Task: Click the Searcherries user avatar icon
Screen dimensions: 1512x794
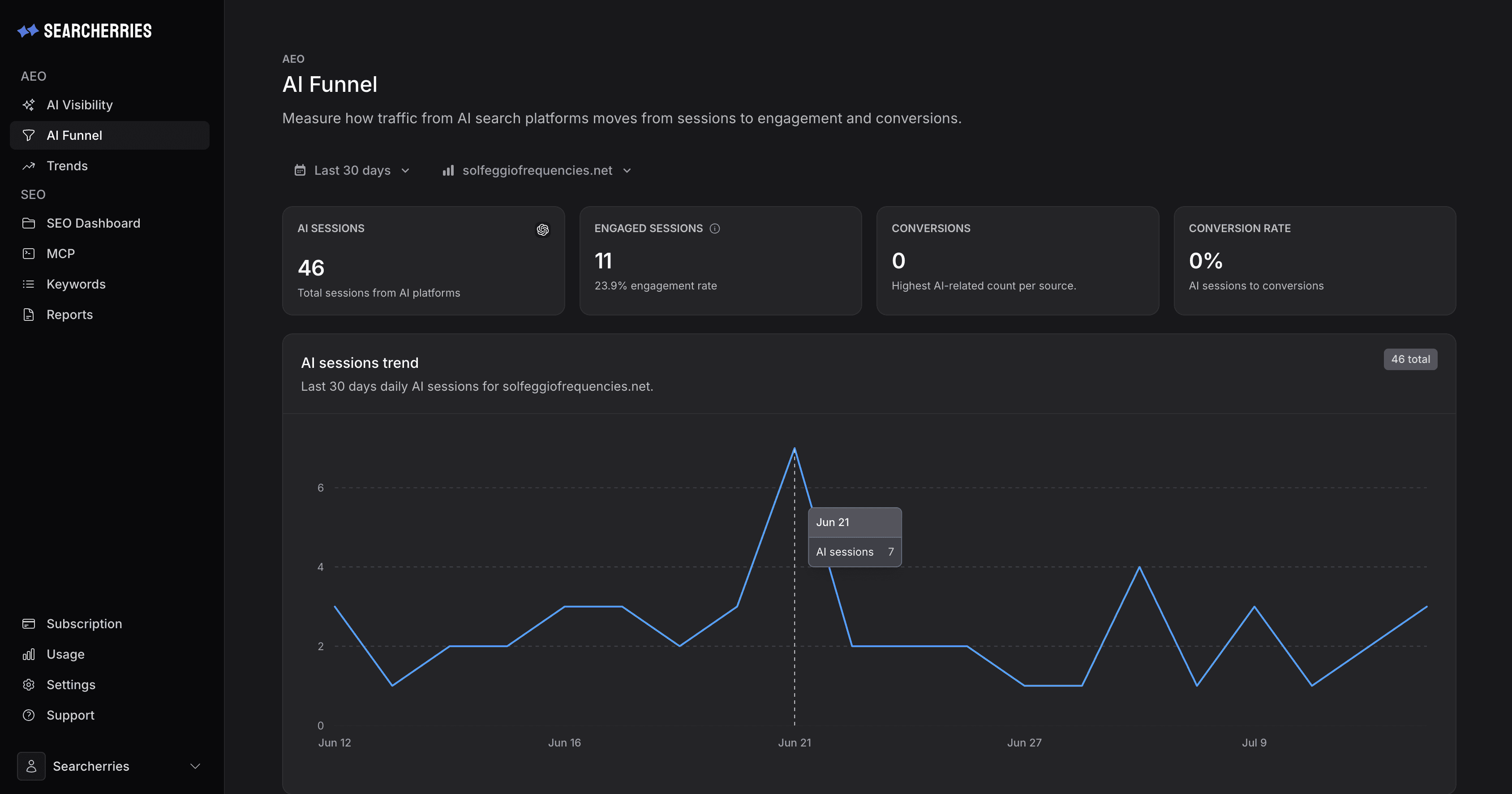Action: pos(31,766)
